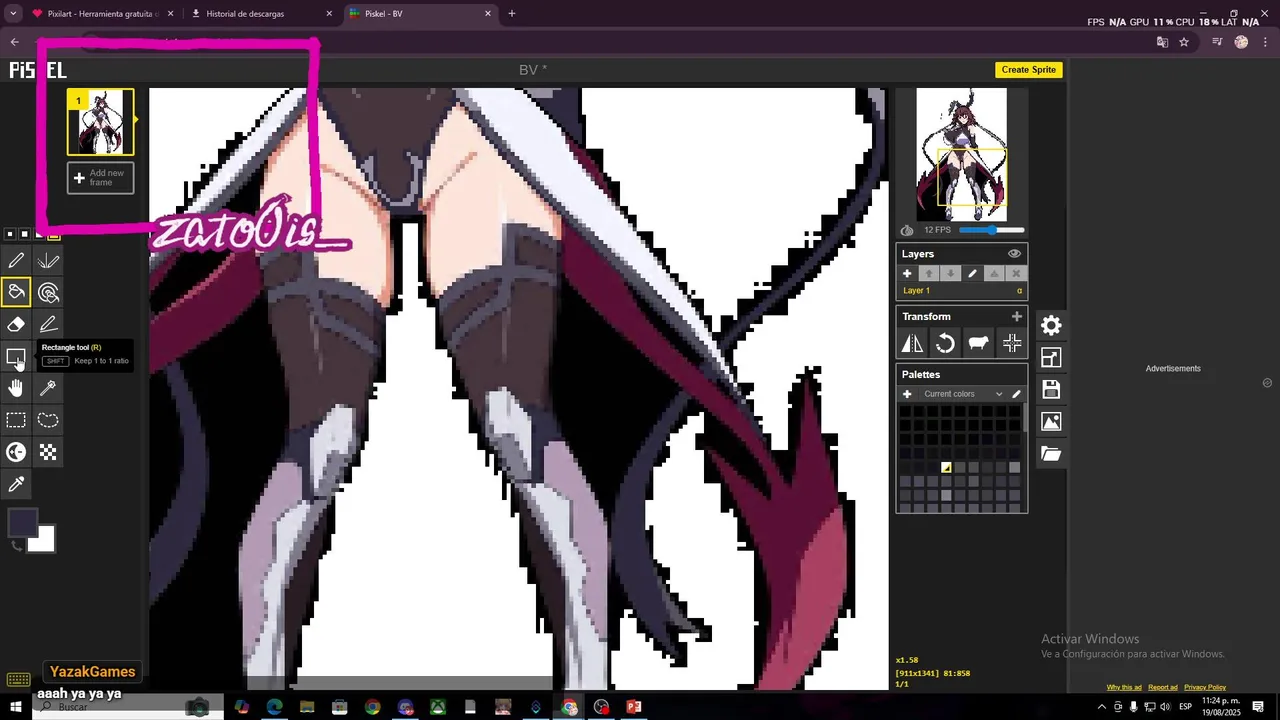The width and height of the screenshot is (1280, 720).
Task: Select the Vertical mirror pen tool
Action: pyautogui.click(x=48, y=261)
